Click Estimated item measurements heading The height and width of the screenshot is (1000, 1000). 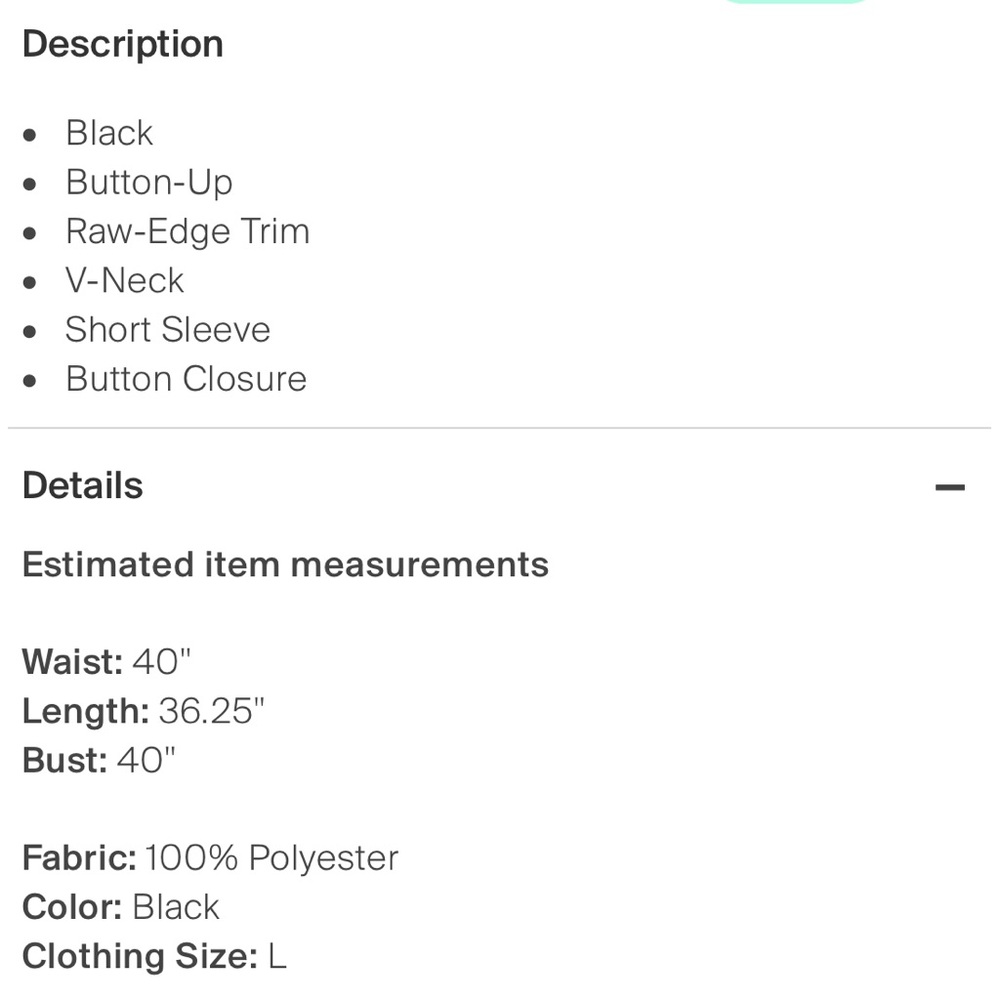pos(286,564)
